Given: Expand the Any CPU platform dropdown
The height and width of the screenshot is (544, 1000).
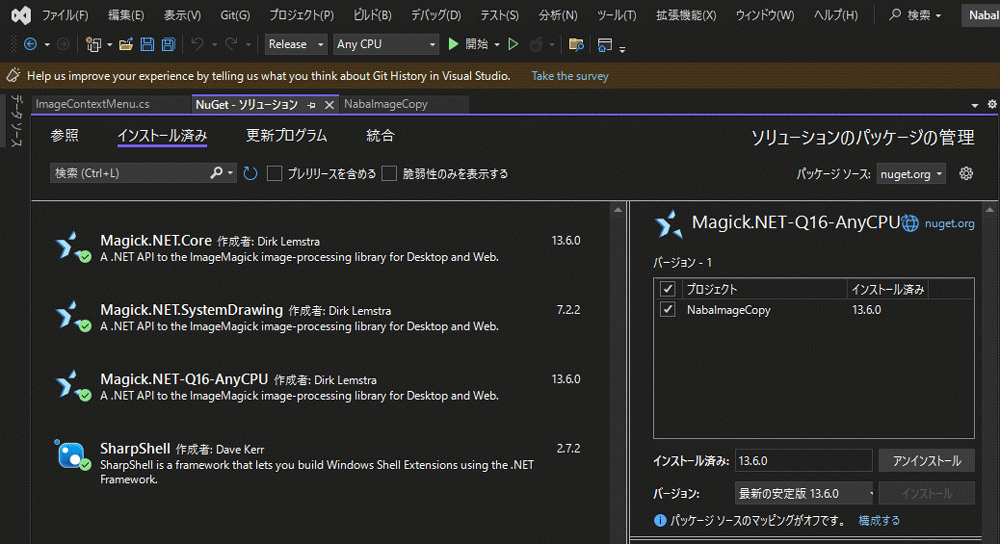Looking at the screenshot, I should click(x=385, y=45).
